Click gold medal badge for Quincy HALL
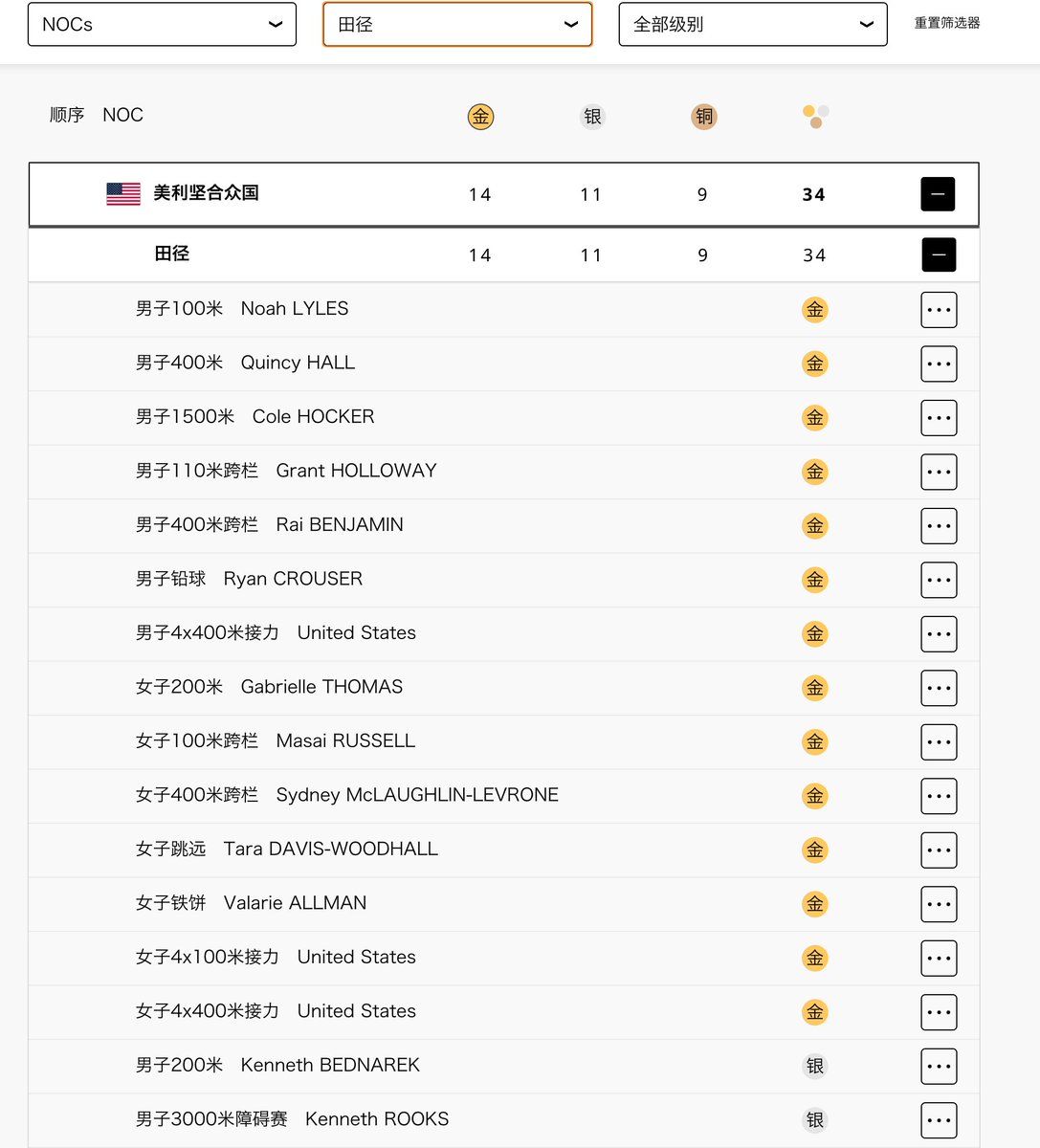Screen dimensions: 1040x1148 coord(815,364)
